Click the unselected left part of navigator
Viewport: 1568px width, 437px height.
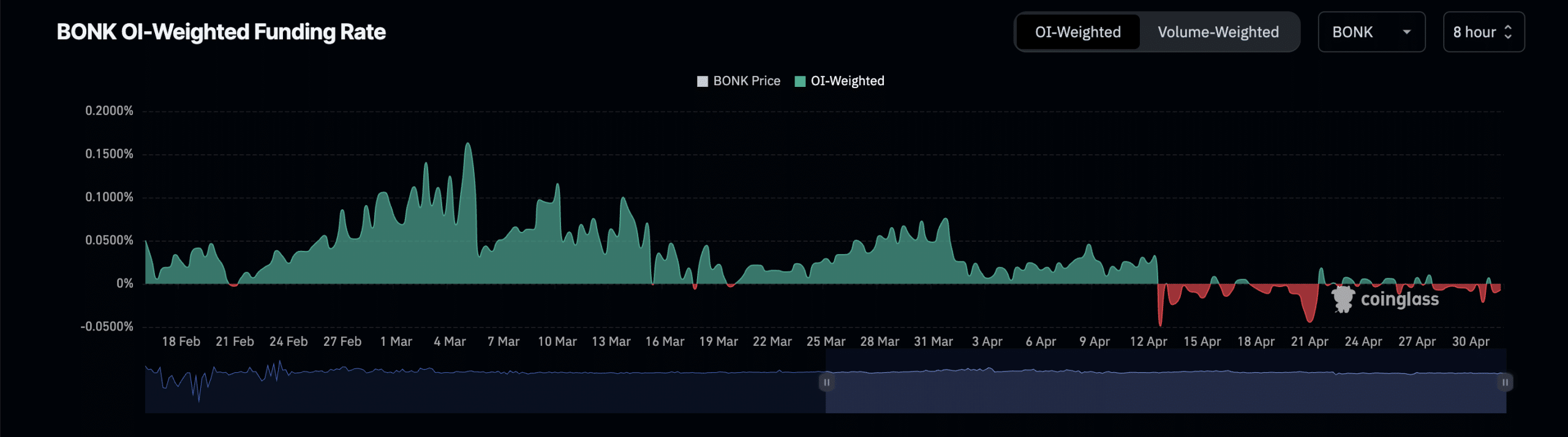click(484, 392)
